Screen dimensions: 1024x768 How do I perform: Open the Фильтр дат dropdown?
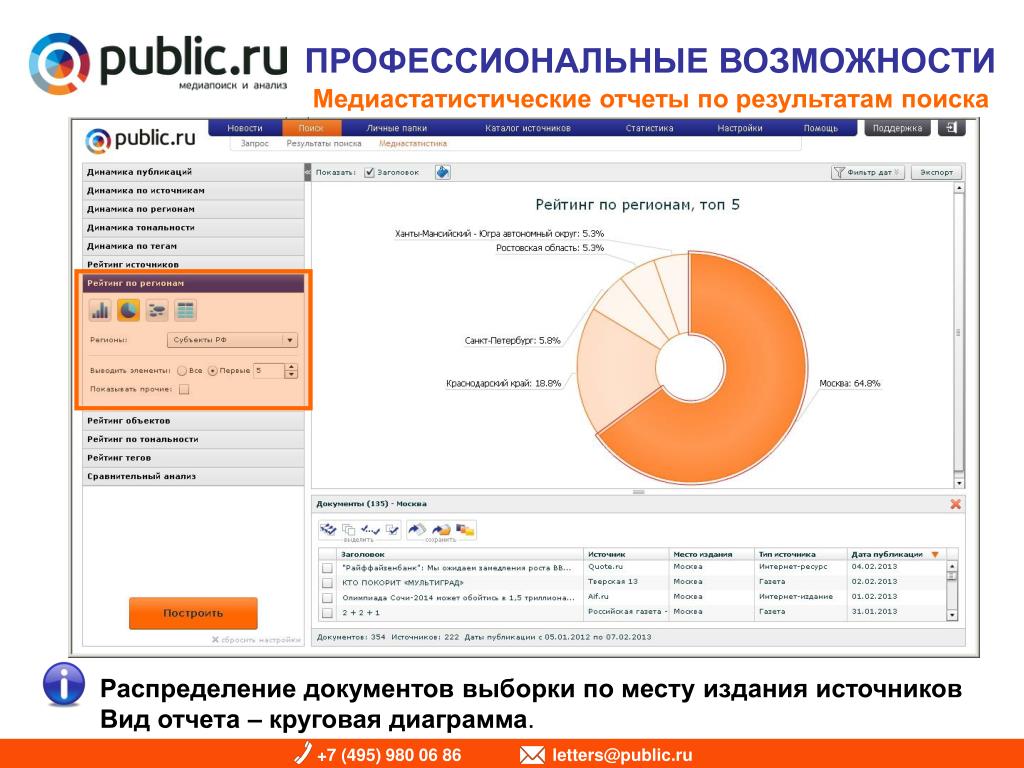click(868, 172)
